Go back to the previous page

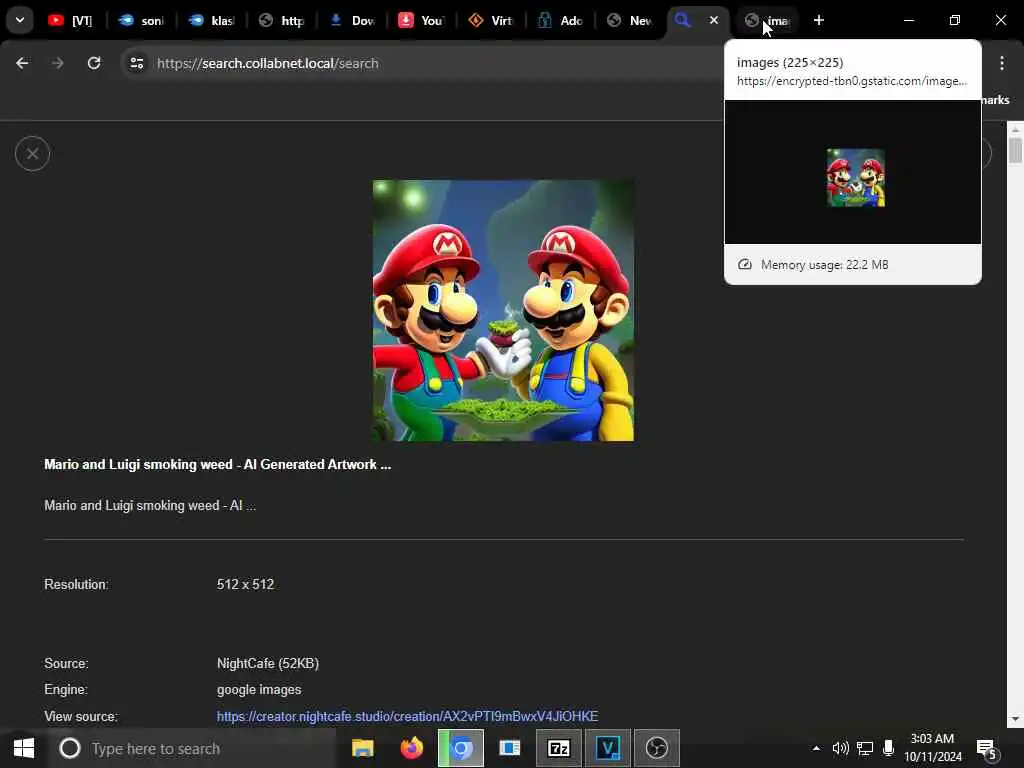pos(22,63)
